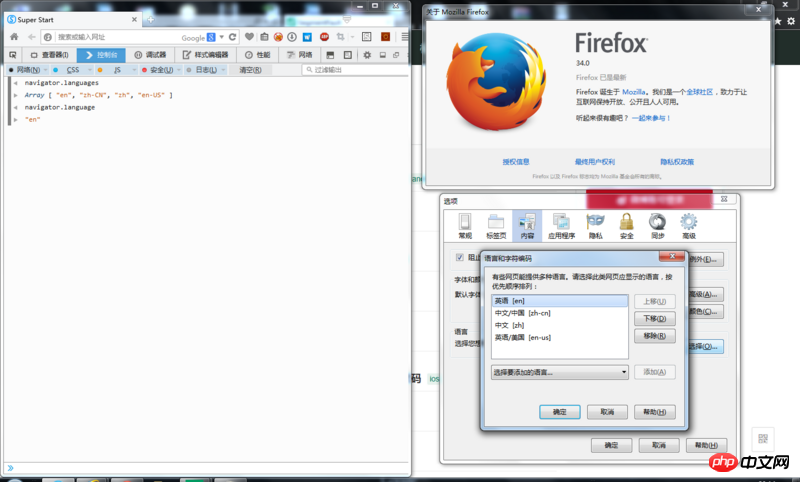Open the 内容 Content options tab
The image size is (800, 482).
[527, 226]
